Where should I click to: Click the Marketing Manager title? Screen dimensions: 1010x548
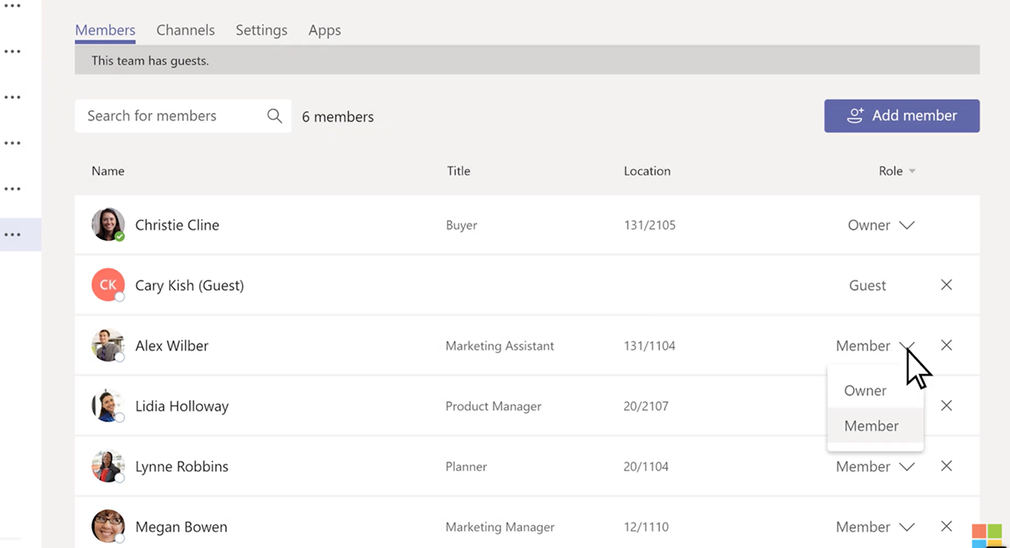(x=500, y=527)
